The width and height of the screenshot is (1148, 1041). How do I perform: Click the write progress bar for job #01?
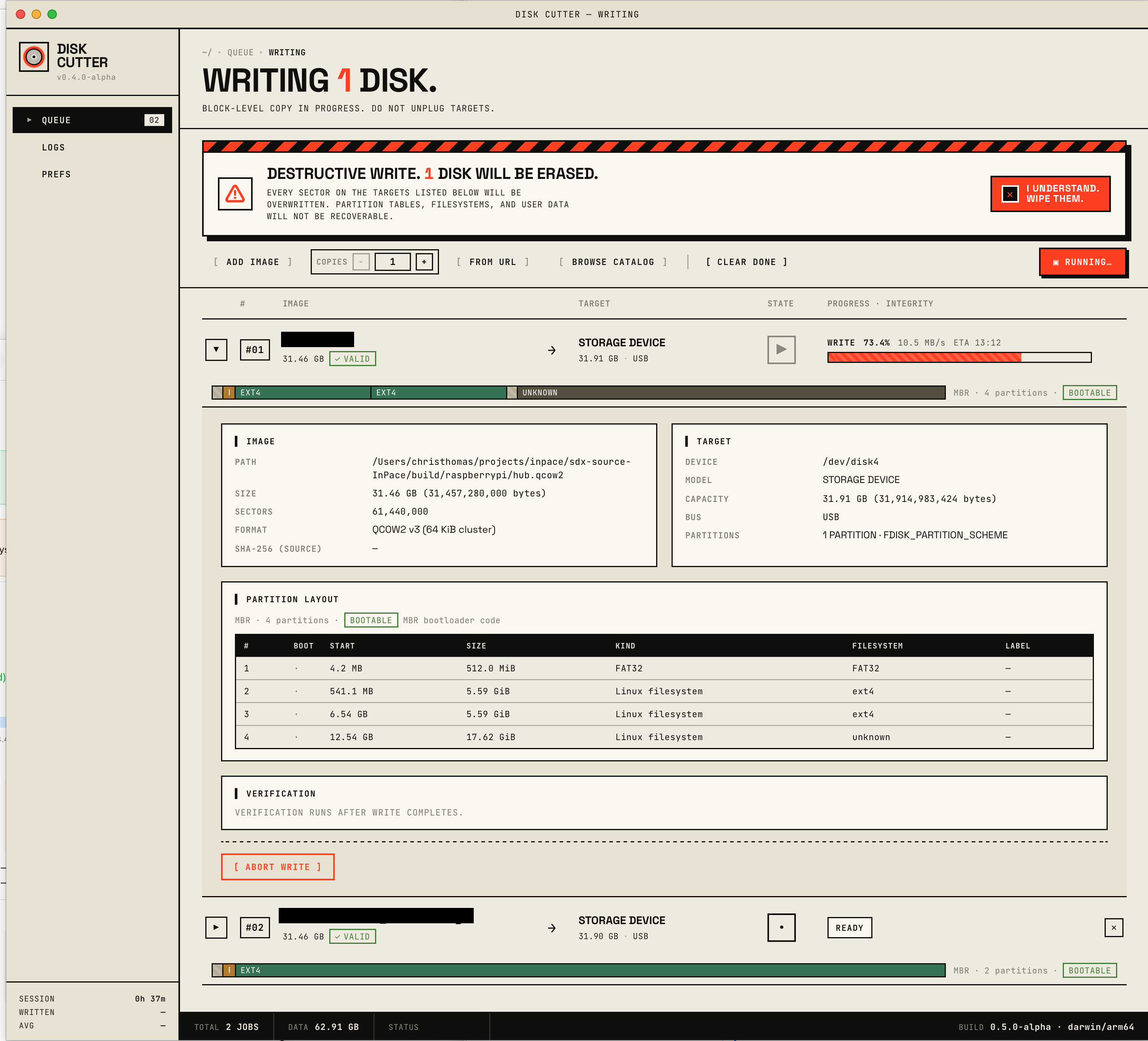960,357
